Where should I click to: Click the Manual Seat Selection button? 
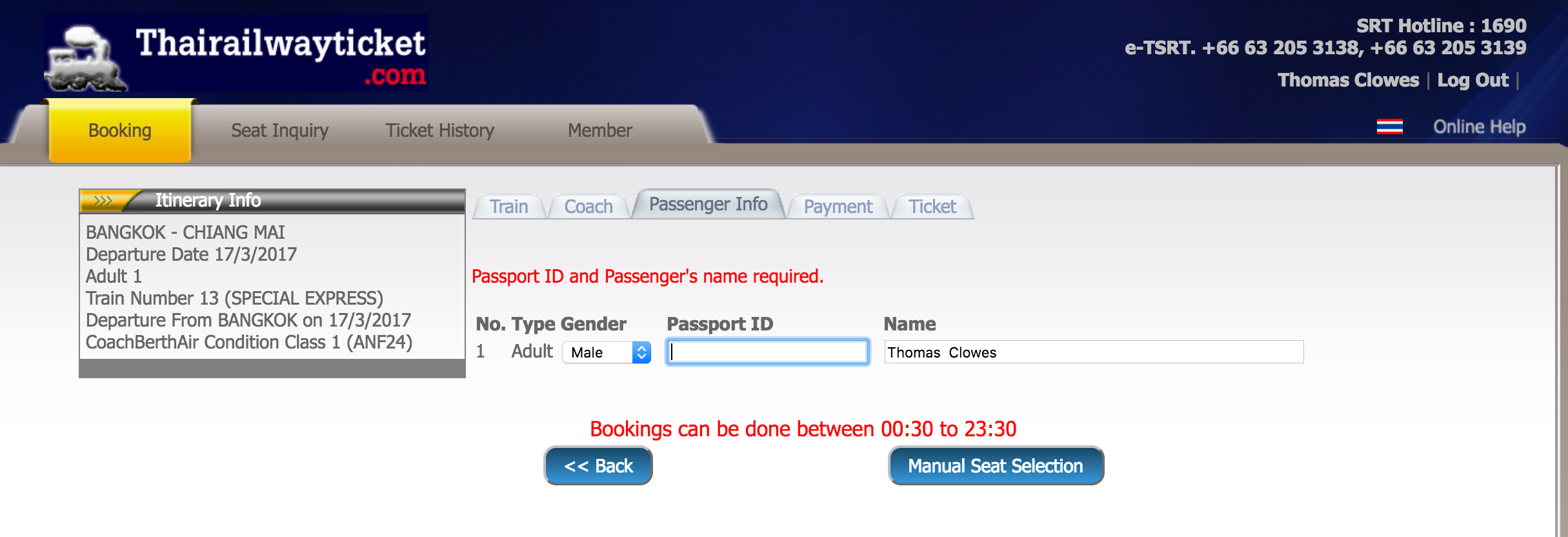(x=996, y=465)
